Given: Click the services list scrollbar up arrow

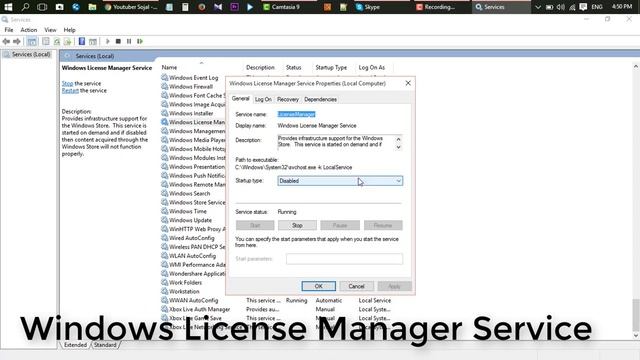Looking at the screenshot, I should click(636, 66).
